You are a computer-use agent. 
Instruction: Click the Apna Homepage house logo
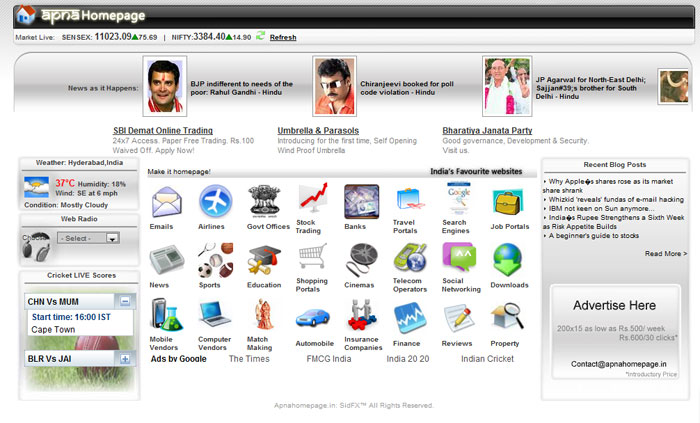coord(25,15)
